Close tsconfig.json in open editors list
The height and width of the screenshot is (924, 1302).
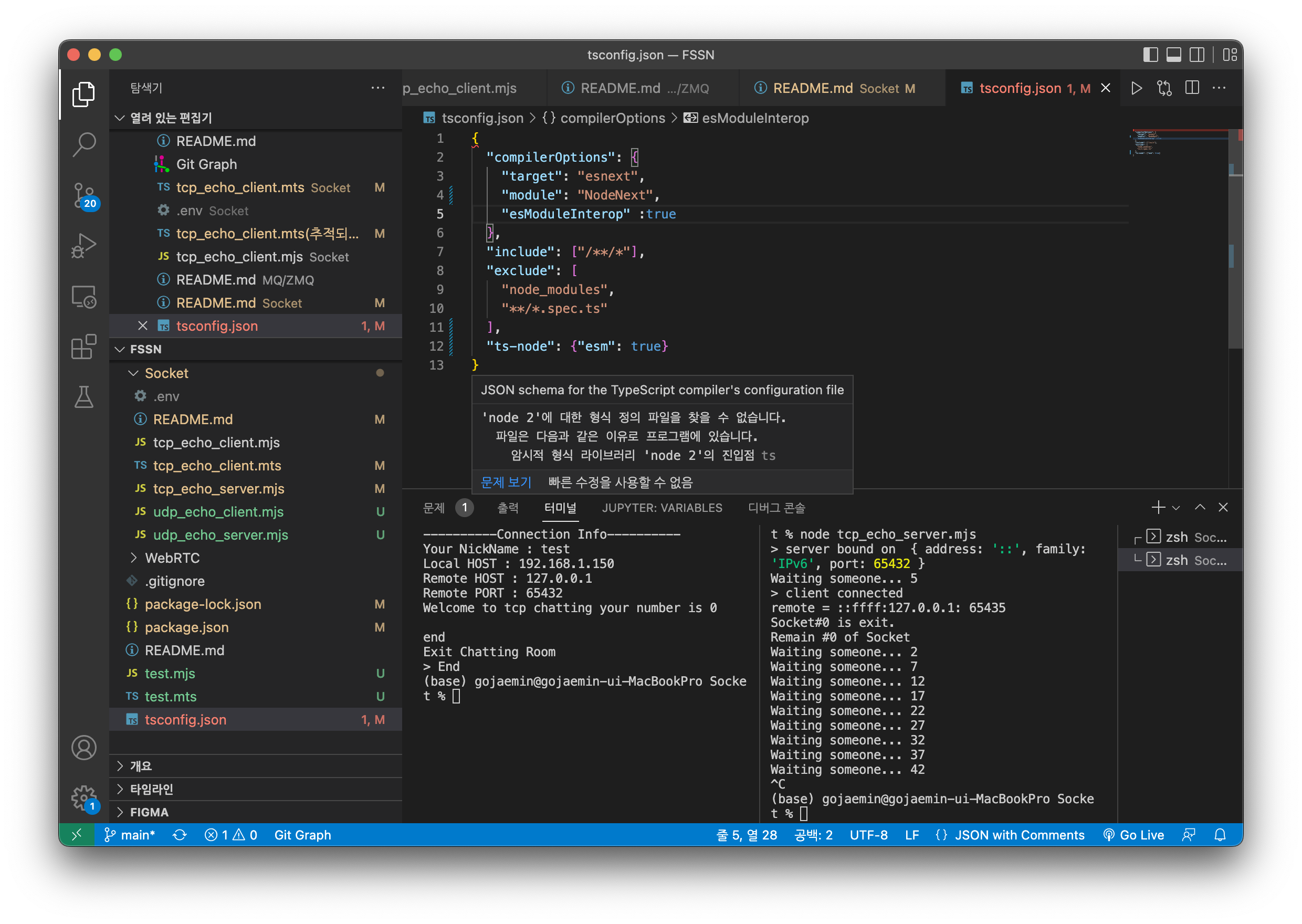point(143,326)
